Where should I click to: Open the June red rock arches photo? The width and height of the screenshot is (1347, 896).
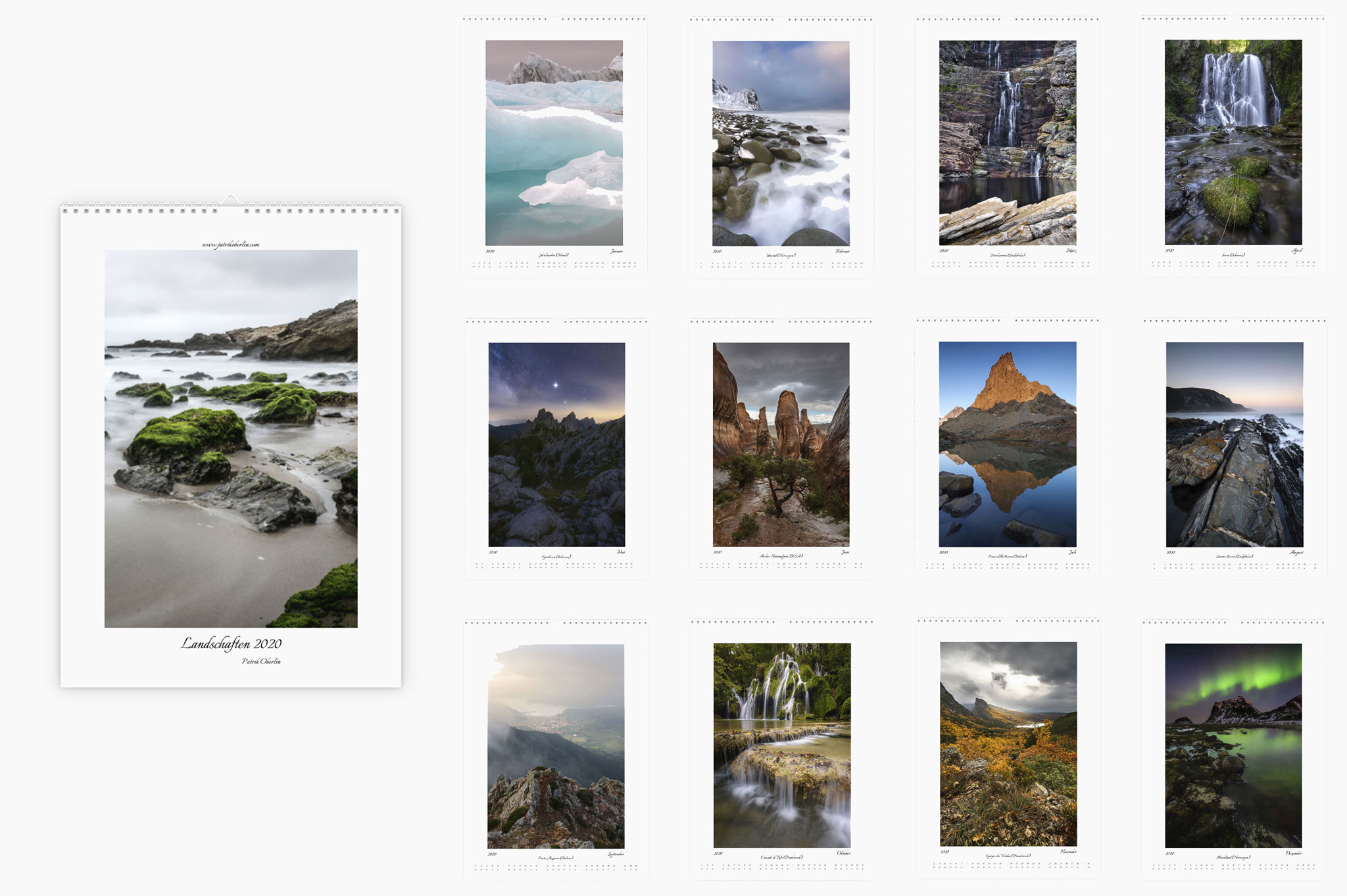coord(781,444)
